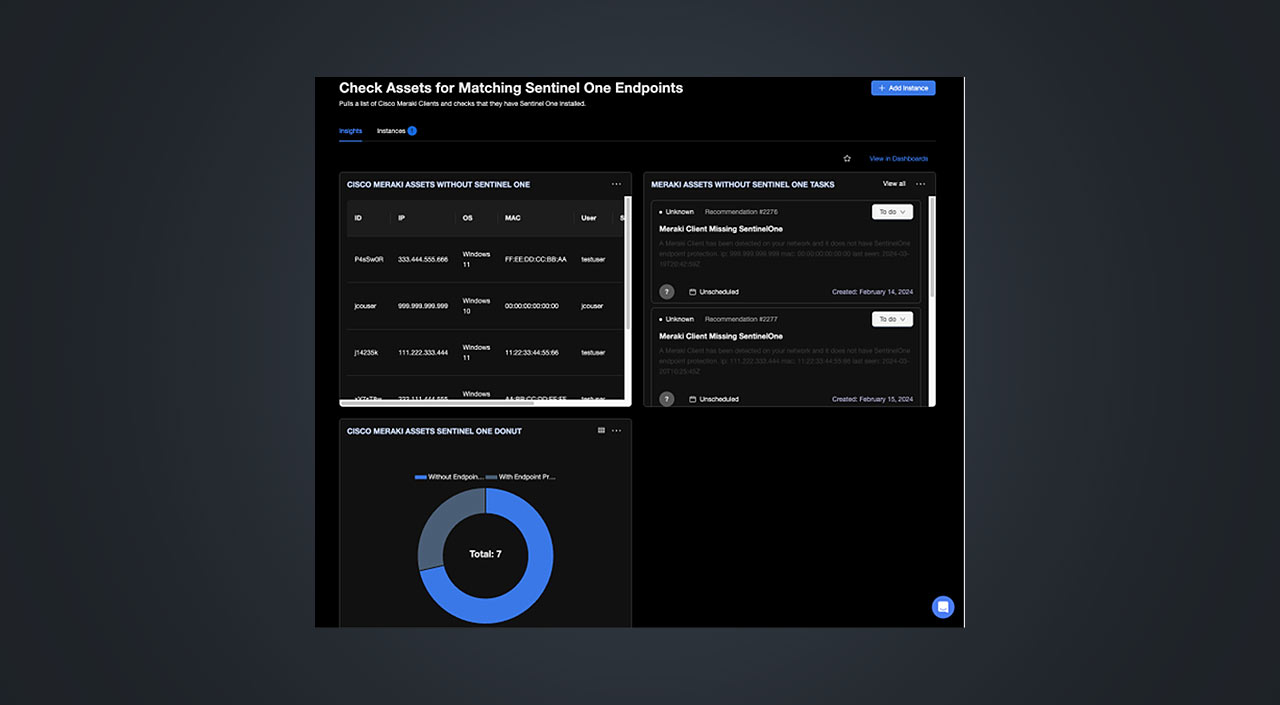Click IP cell 999.999.999.999
1280x705 pixels.
[423, 306]
